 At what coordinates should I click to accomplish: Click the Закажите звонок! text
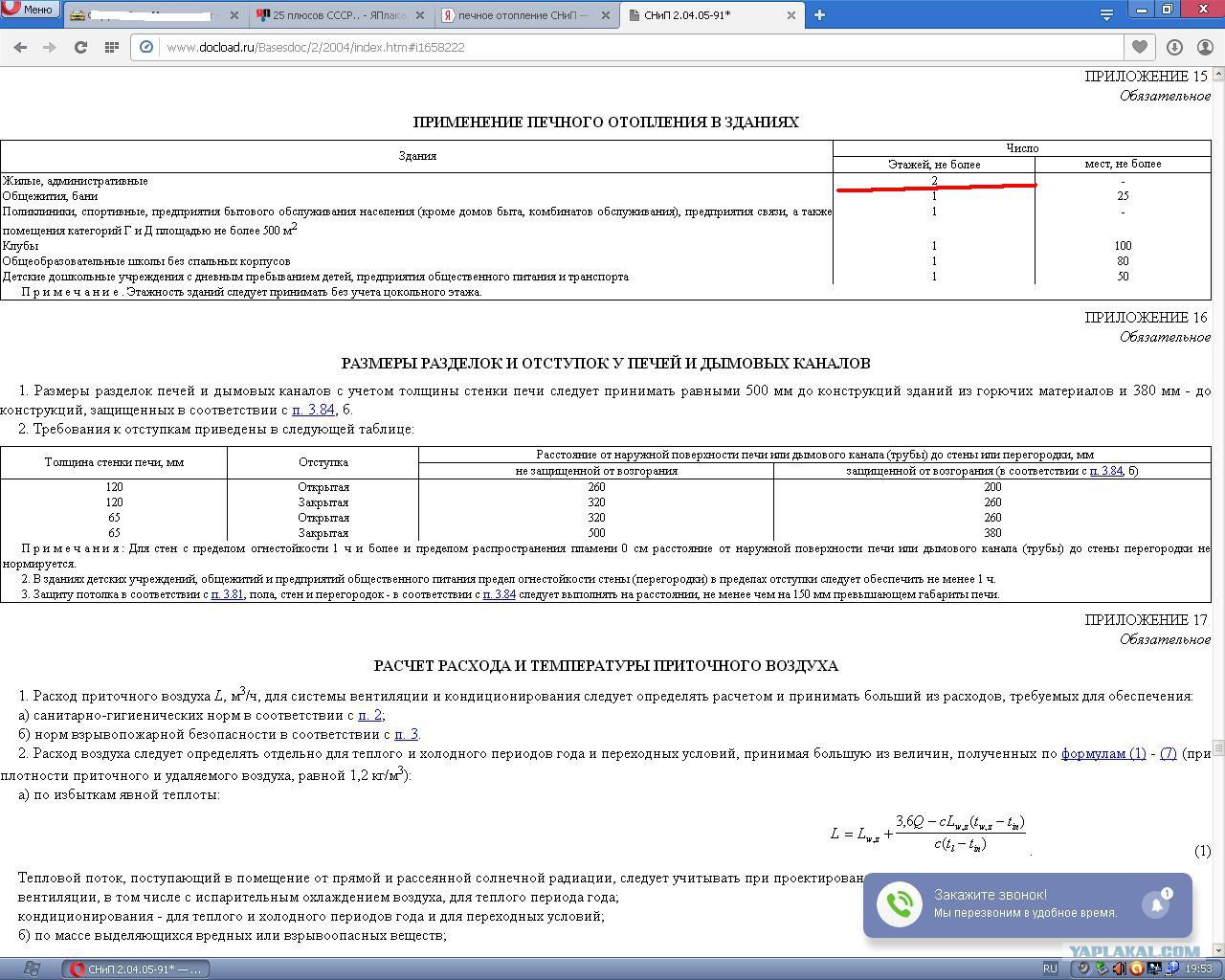991,895
